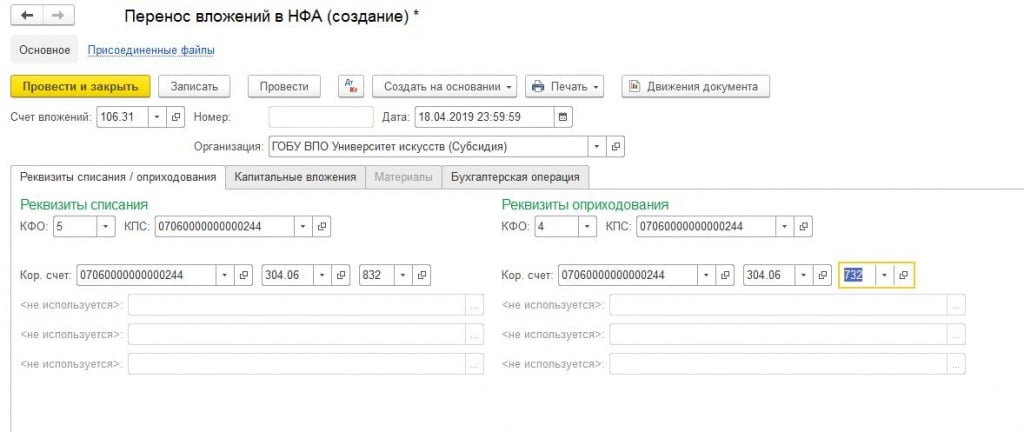This screenshot has width=1024, height=432.
Task: Switch to the Капитальные вложения tab
Action: coord(295,177)
